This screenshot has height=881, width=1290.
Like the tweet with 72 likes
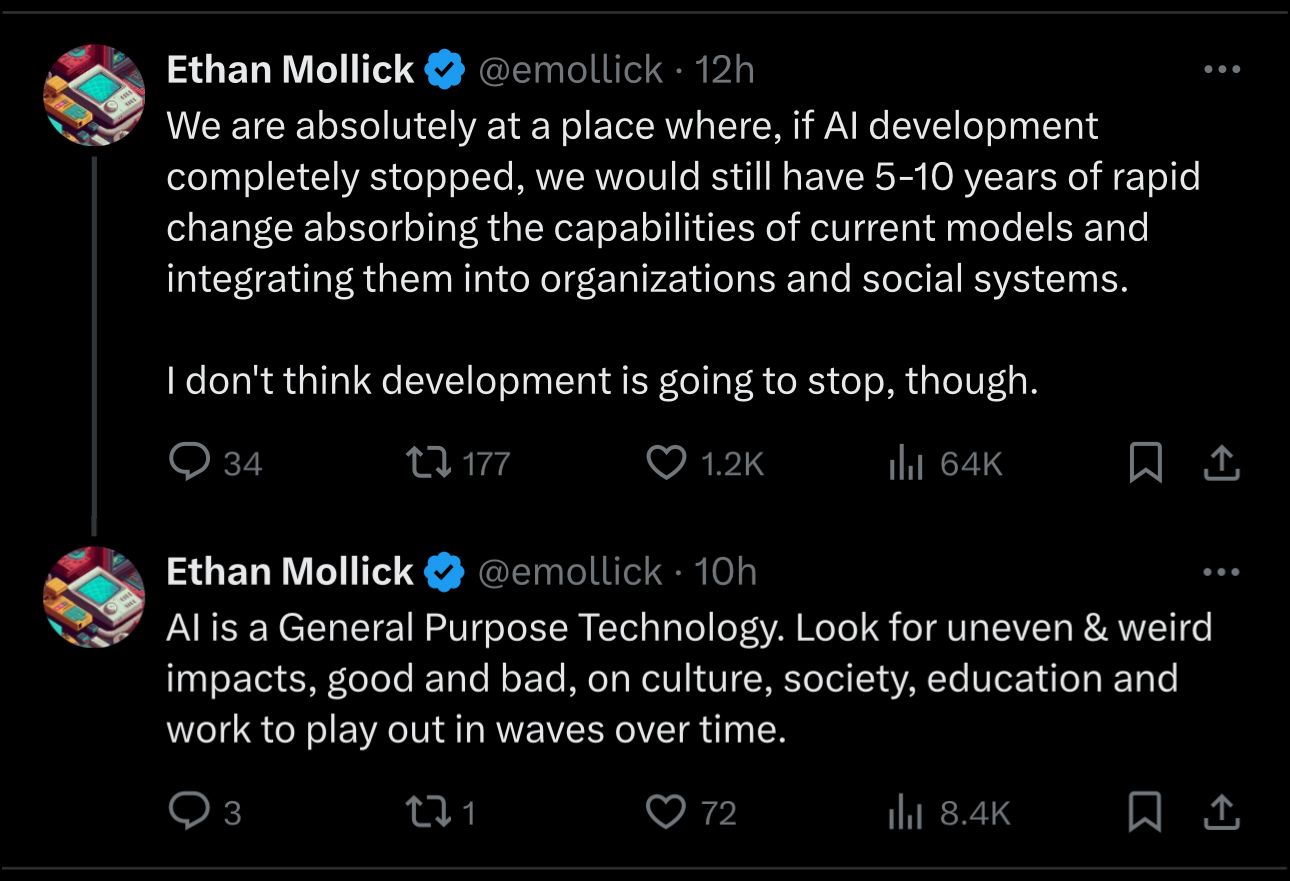(x=666, y=813)
